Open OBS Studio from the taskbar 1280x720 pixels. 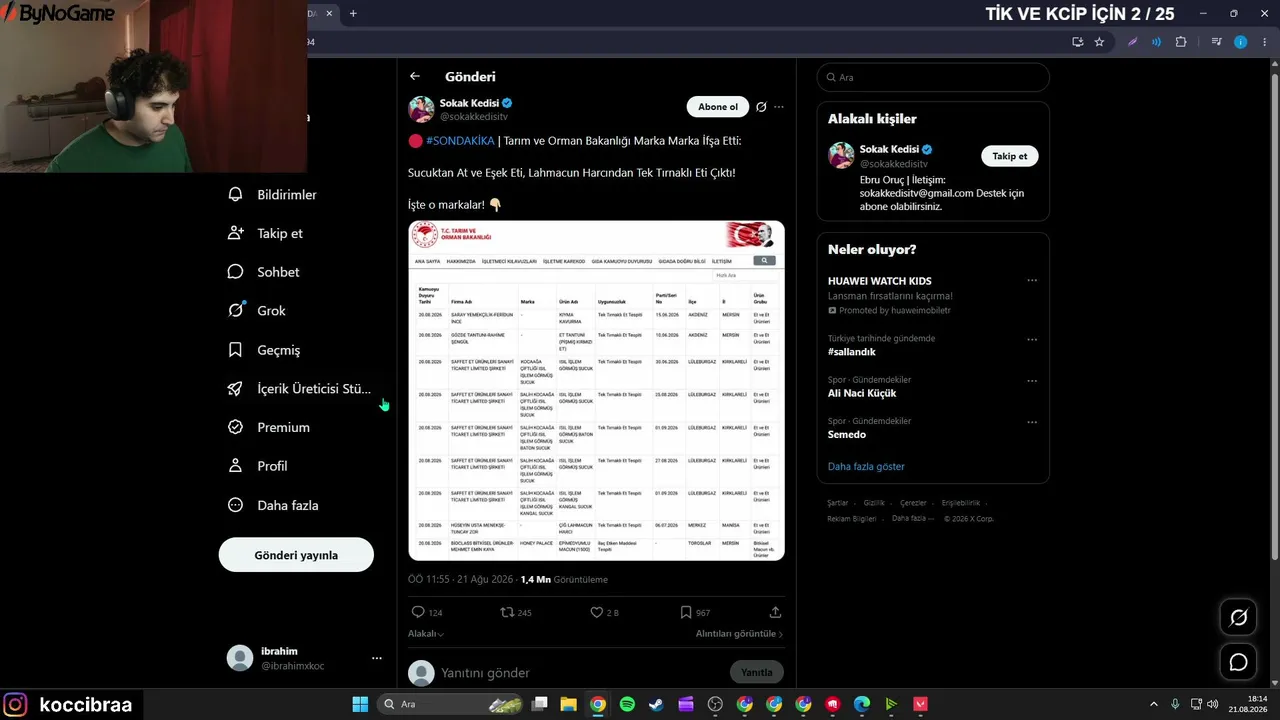pos(715,704)
